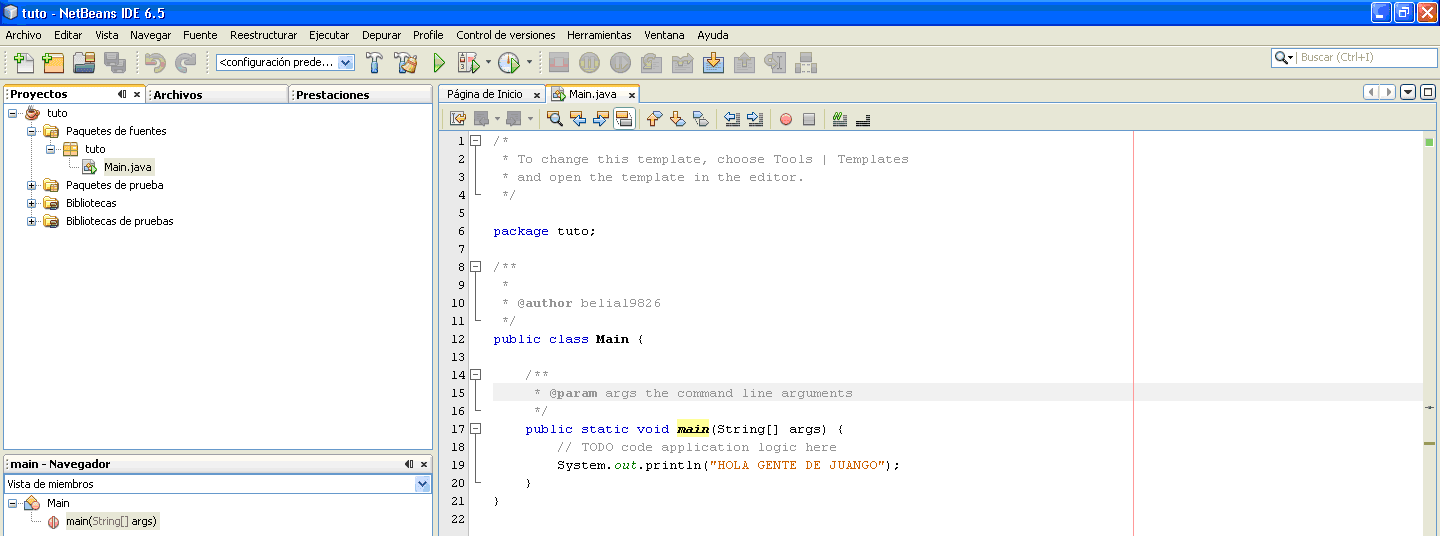This screenshot has height=536, width=1440.
Task: Open the Vista de miembros dropdown
Action: [423, 484]
